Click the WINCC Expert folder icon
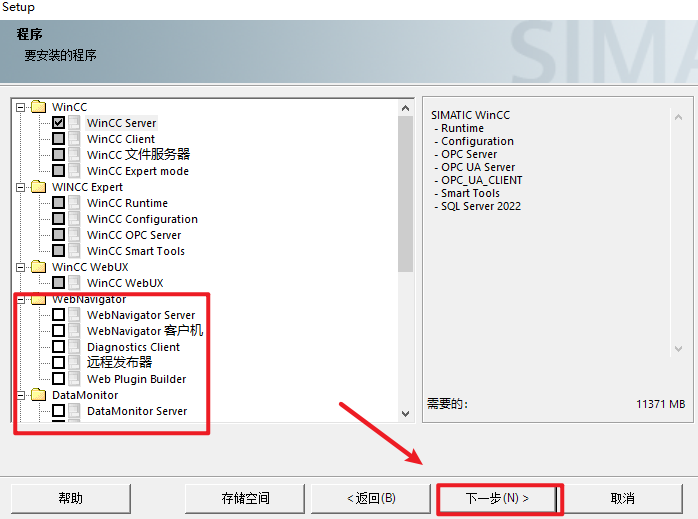The width and height of the screenshot is (698, 519). coord(38,187)
